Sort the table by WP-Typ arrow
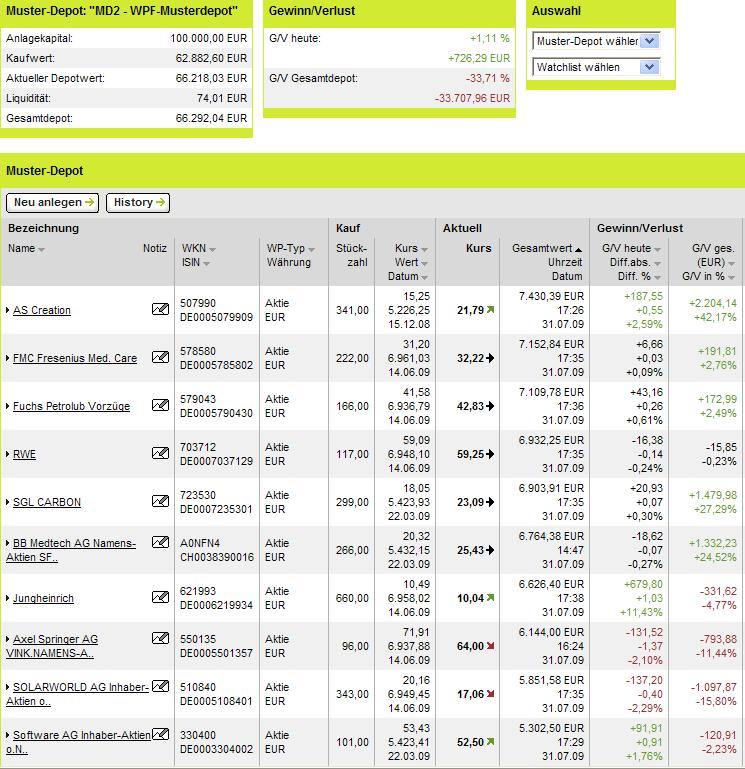 [311, 250]
